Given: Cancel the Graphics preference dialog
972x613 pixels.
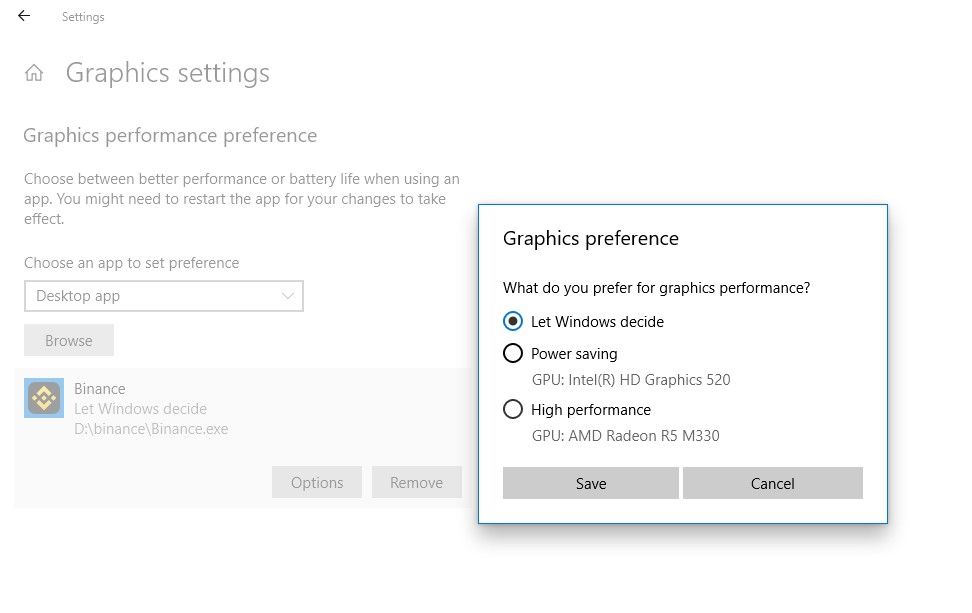Looking at the screenshot, I should [772, 483].
